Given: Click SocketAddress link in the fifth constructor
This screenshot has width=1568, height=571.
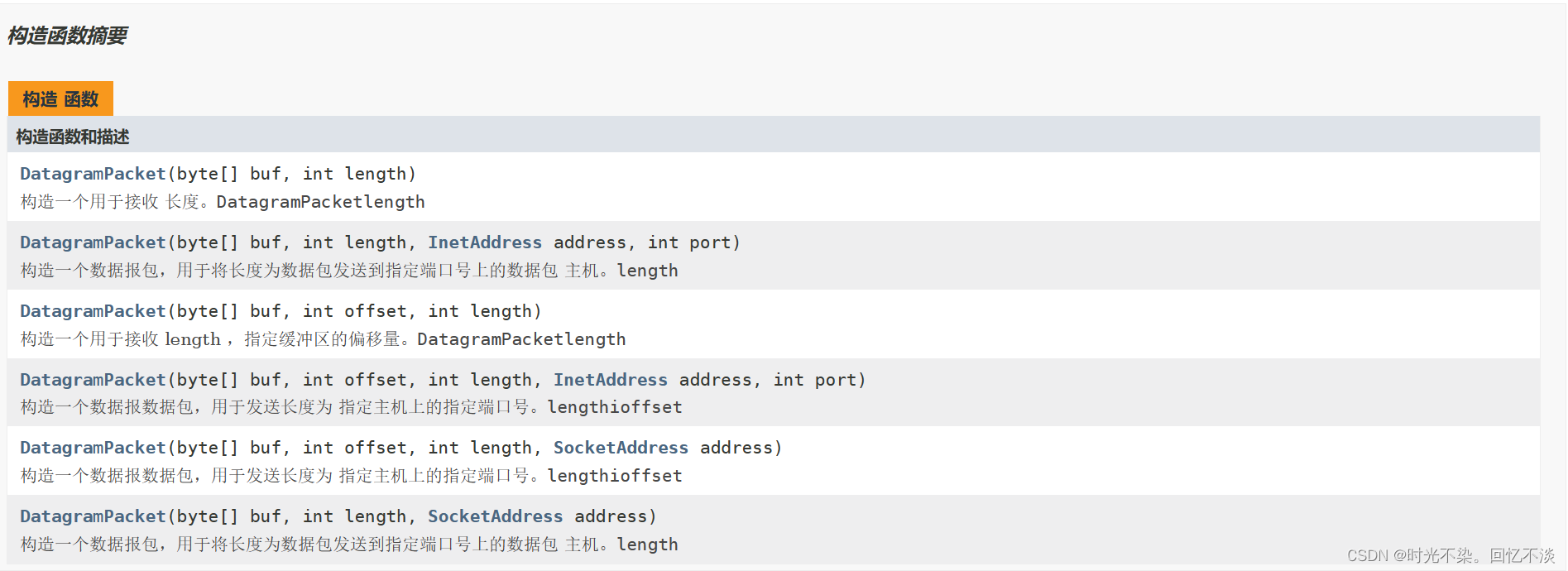Looking at the screenshot, I should tap(621, 448).
